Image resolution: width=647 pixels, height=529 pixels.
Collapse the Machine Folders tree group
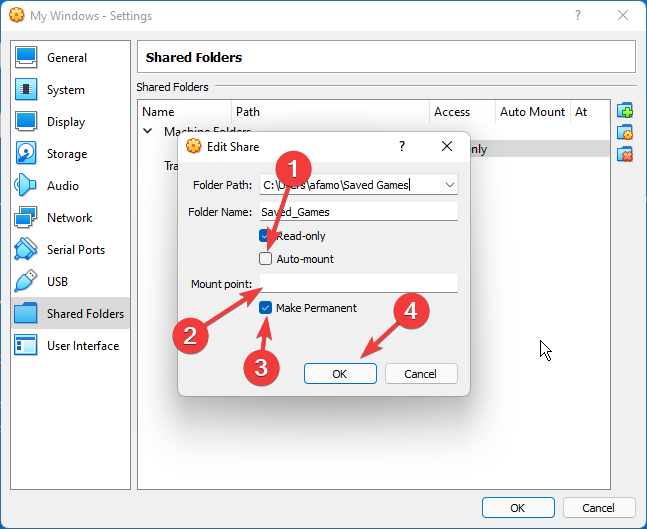[x=147, y=131]
